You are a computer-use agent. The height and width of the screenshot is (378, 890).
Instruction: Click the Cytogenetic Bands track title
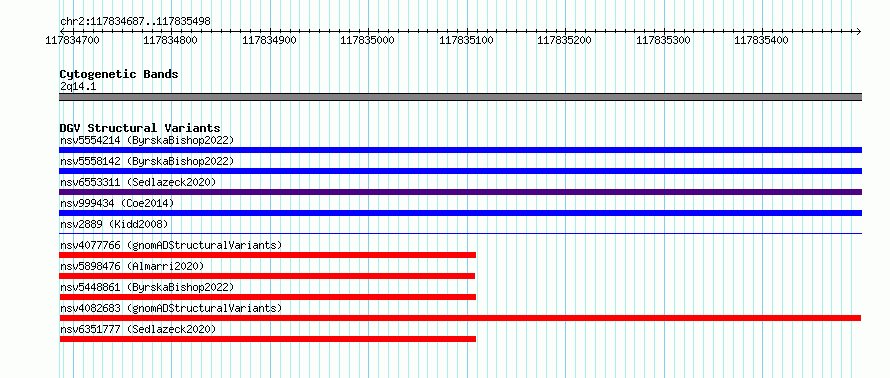[x=119, y=74]
